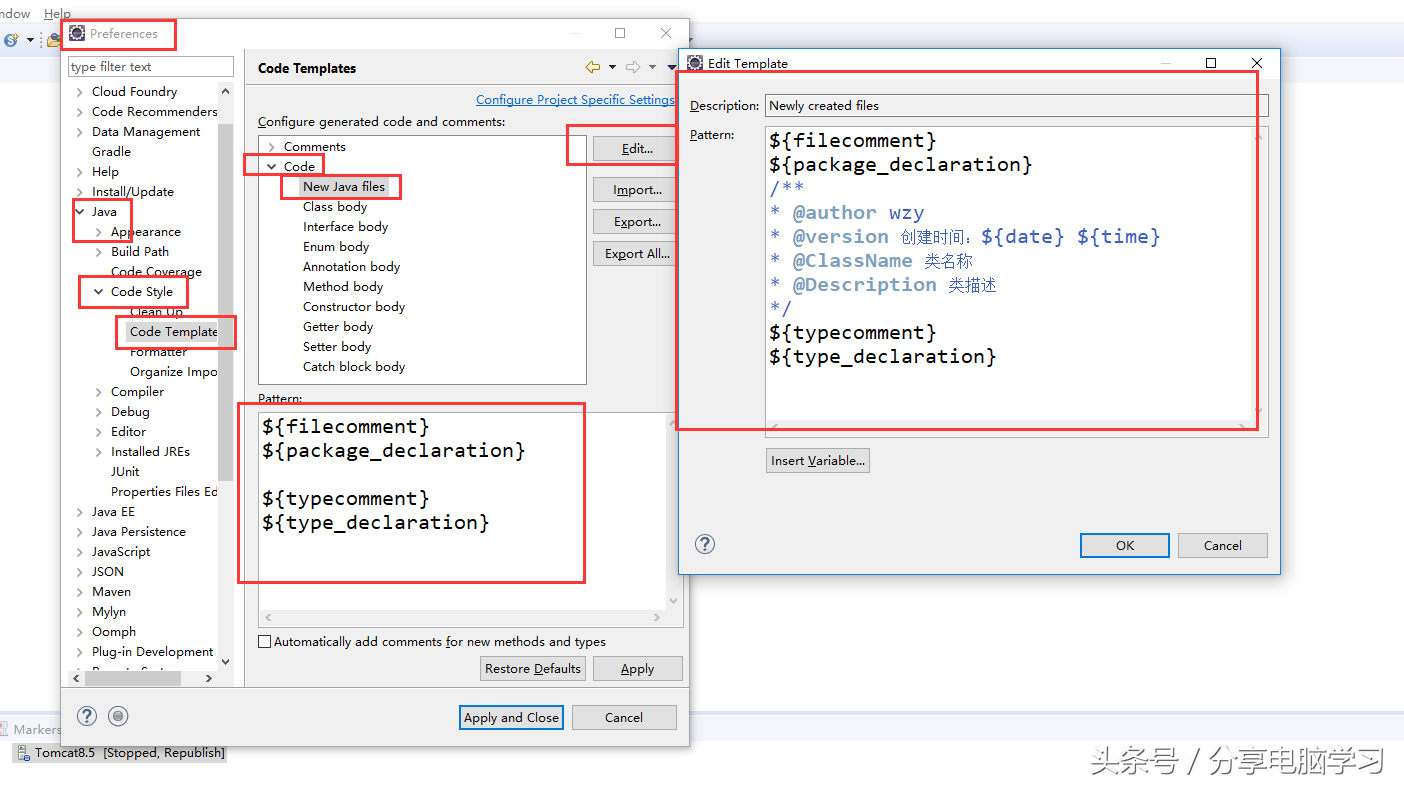Click the preferences tree vertical scrollbar
This screenshot has height=787, width=1404.
coord(225,300)
